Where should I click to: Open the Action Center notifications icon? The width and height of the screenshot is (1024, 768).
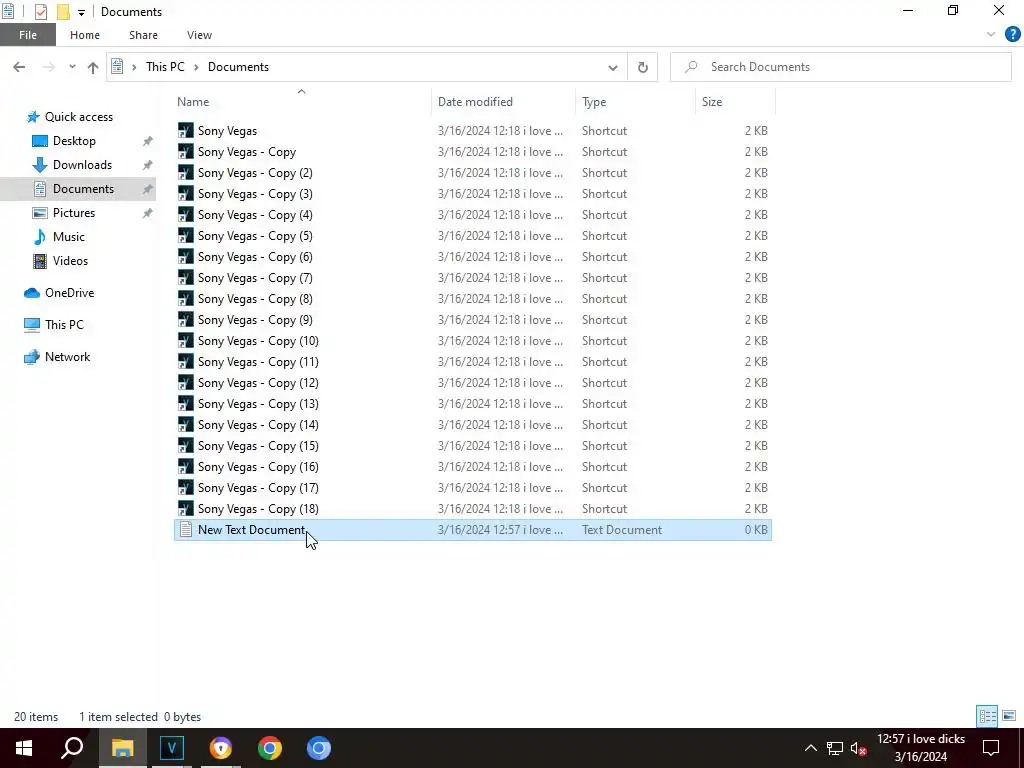(x=991, y=748)
